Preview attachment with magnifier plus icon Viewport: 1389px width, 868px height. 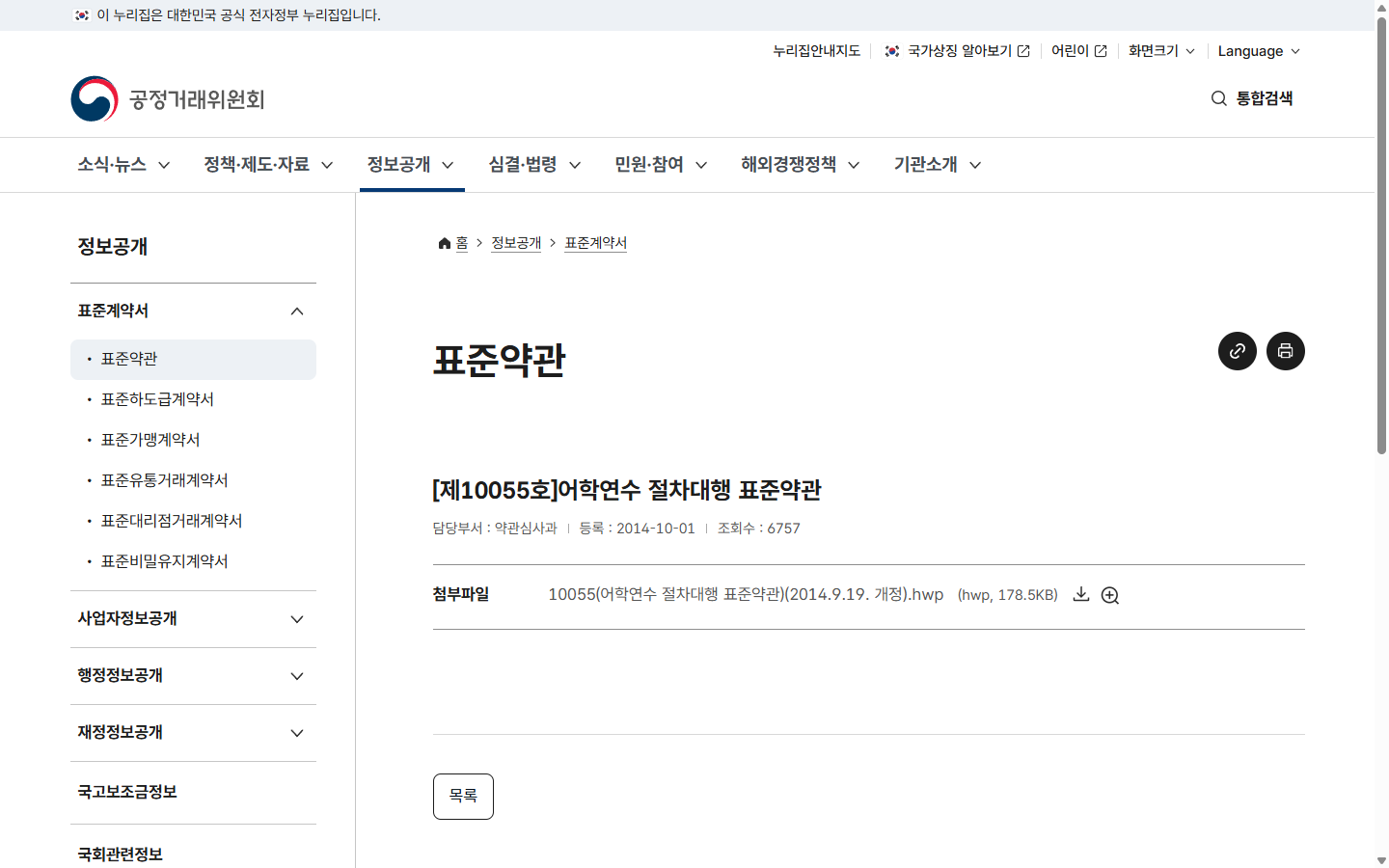(x=1110, y=595)
